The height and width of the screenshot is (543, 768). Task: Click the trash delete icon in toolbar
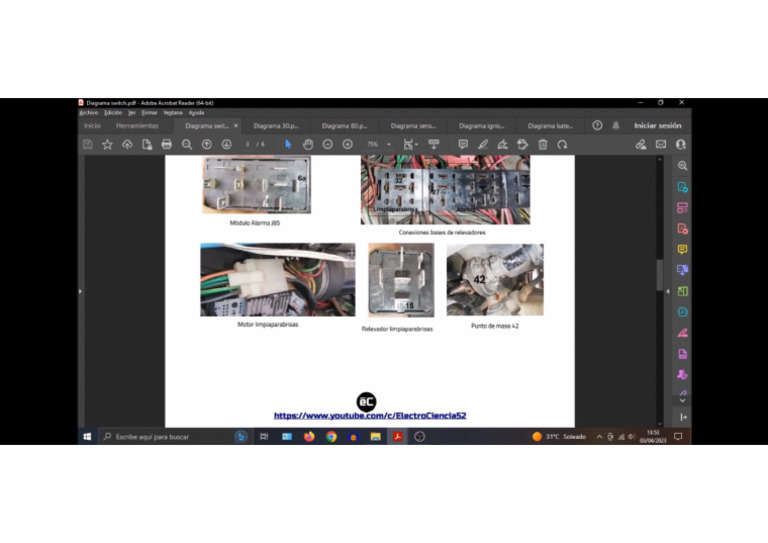coord(543,144)
